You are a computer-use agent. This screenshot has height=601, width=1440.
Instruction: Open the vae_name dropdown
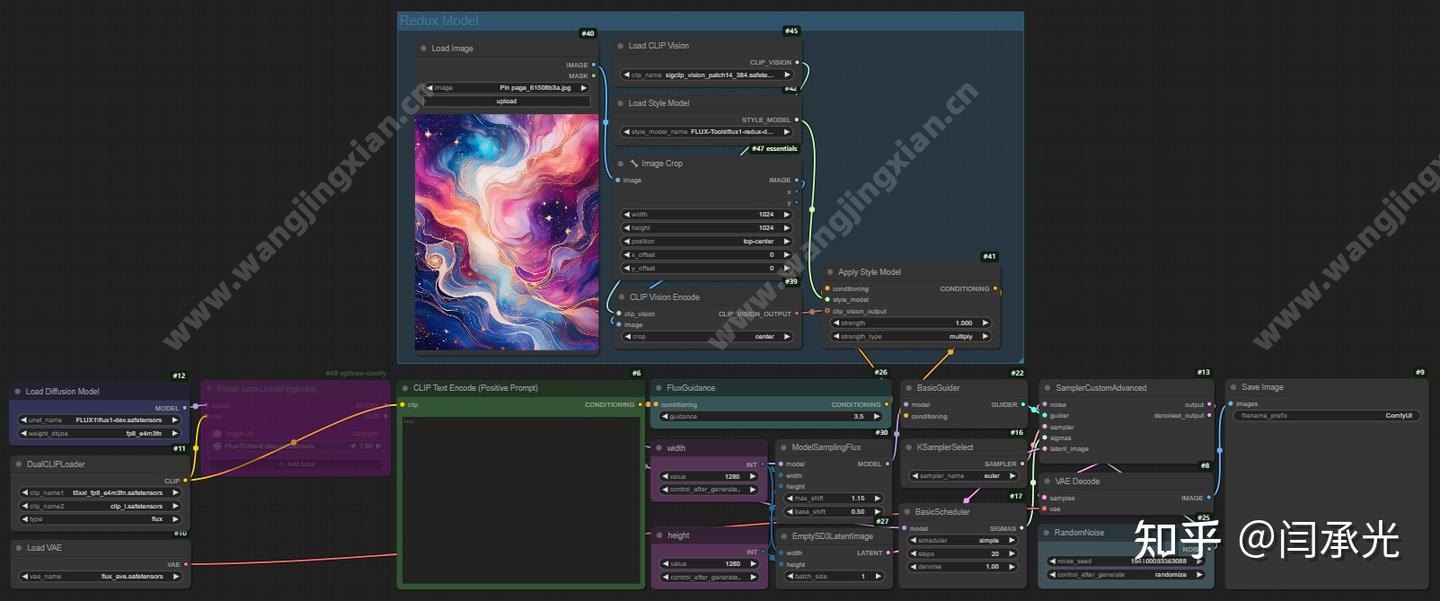pos(100,576)
